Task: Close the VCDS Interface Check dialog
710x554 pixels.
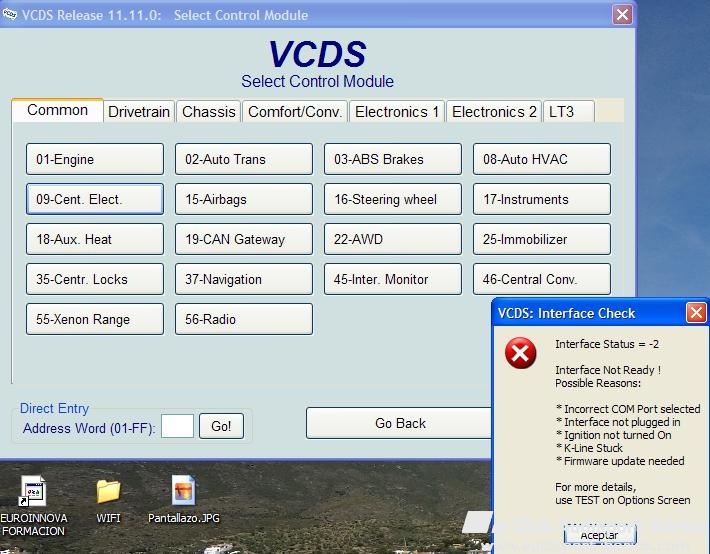Action: tap(696, 313)
